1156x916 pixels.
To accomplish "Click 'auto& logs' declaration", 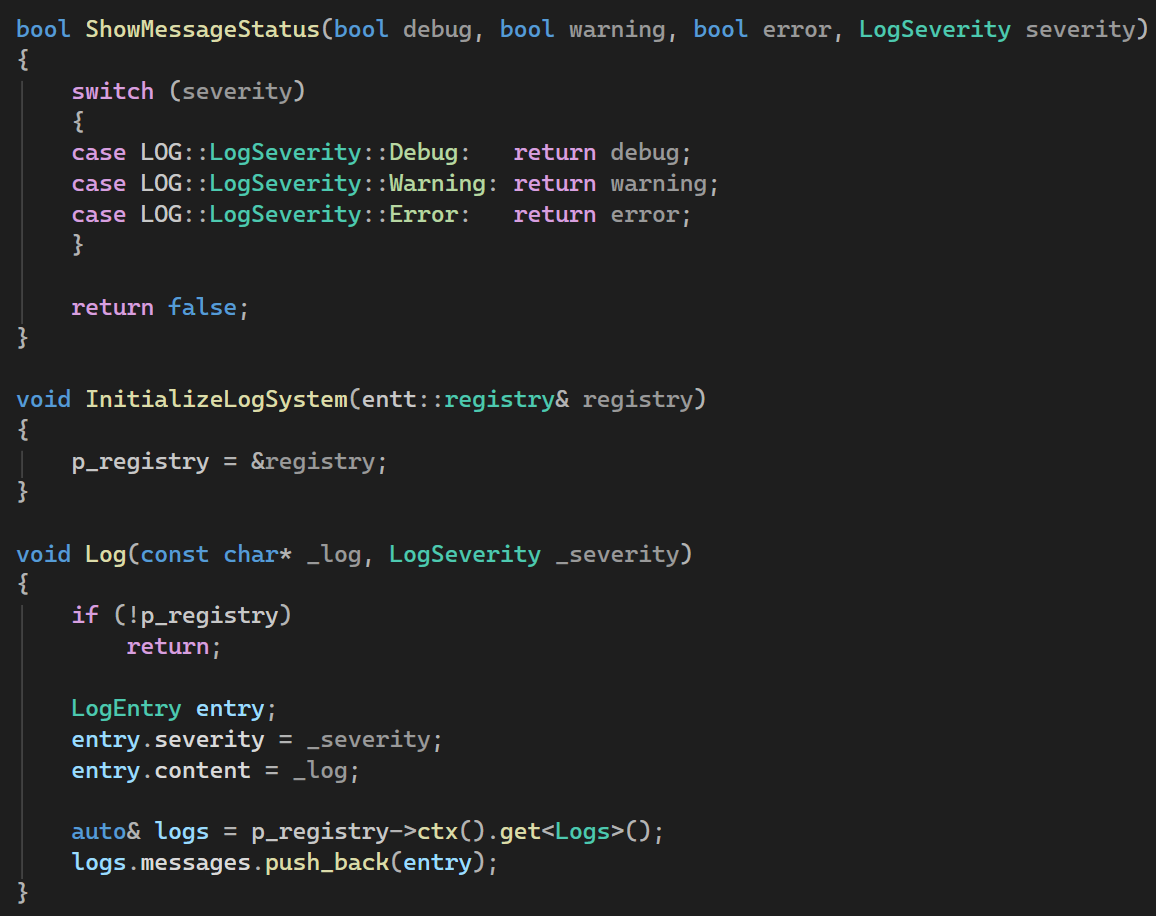I will (140, 832).
